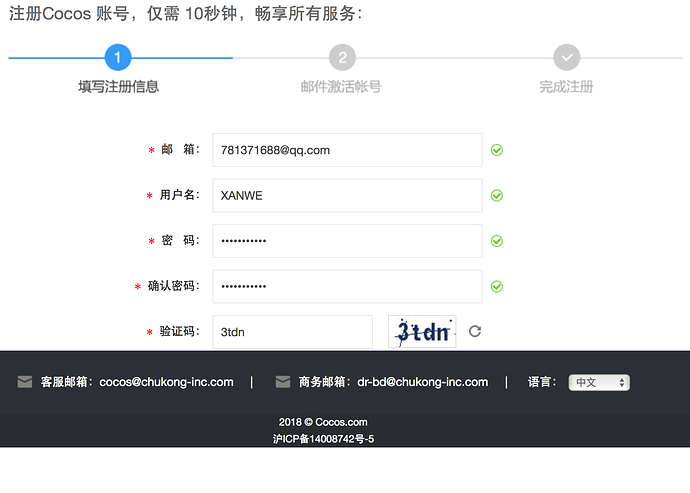
Task: Click the email input field
Action: 347,150
